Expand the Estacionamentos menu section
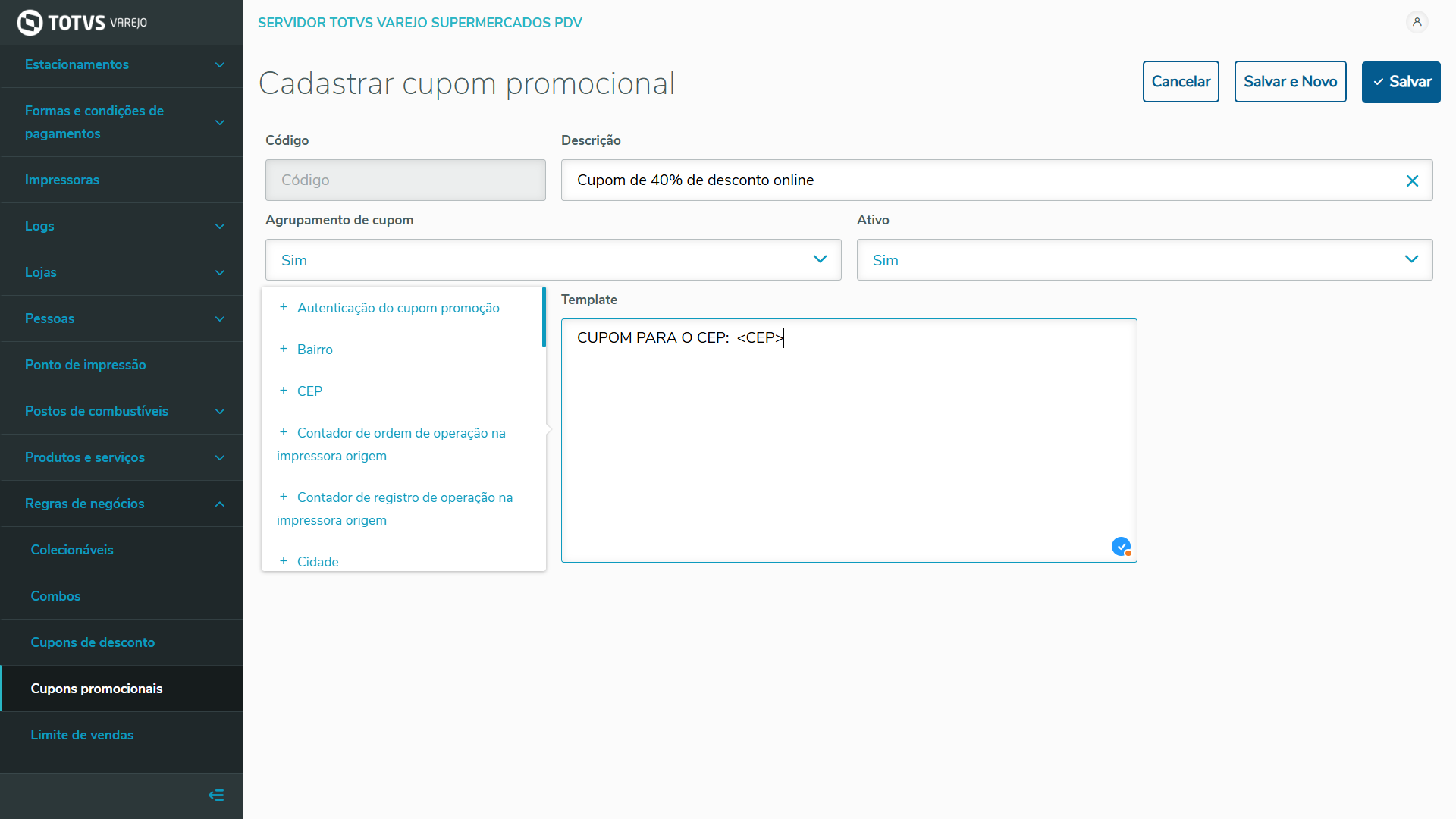The image size is (1456, 819). tap(121, 64)
